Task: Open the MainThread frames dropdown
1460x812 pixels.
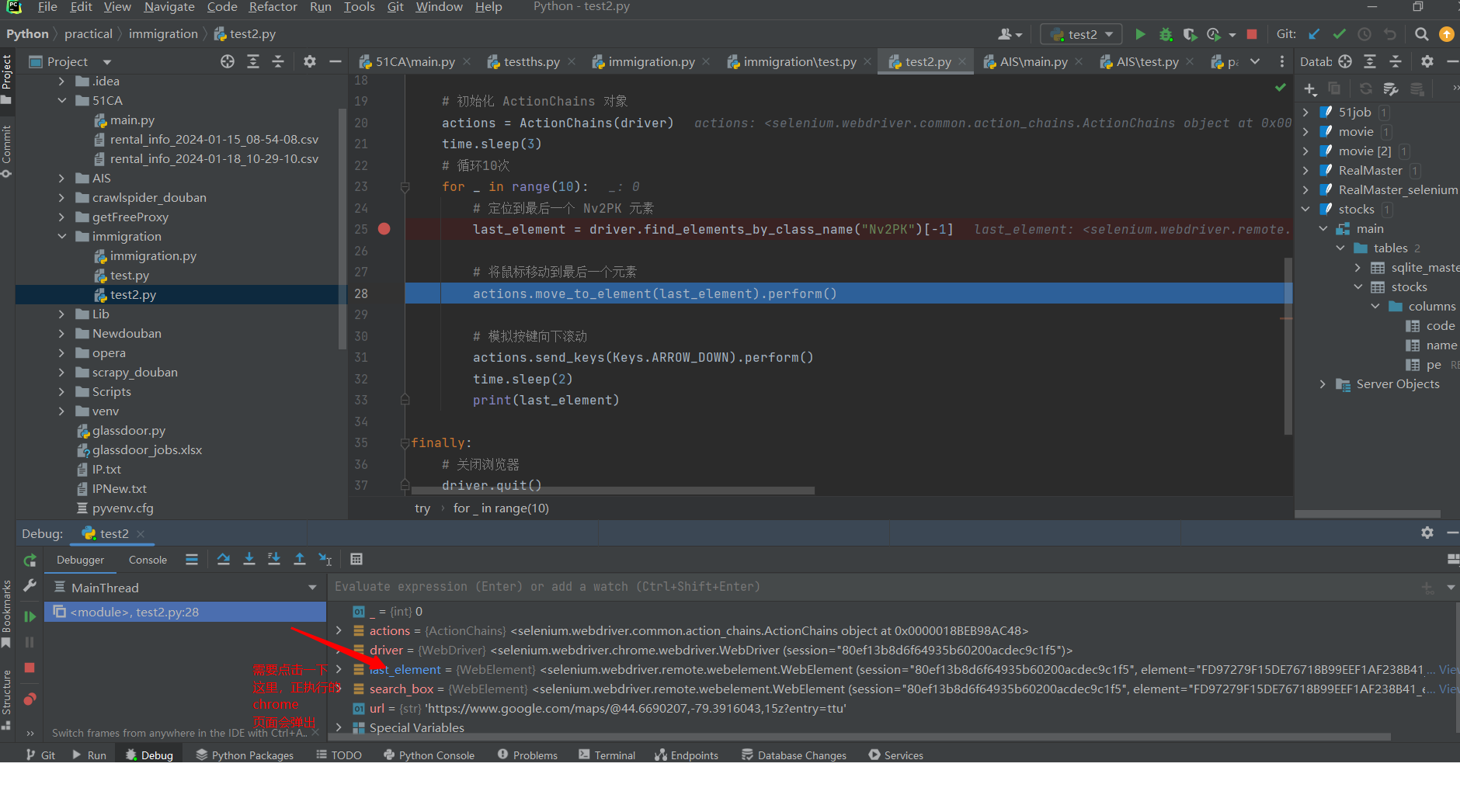Action: (312, 588)
